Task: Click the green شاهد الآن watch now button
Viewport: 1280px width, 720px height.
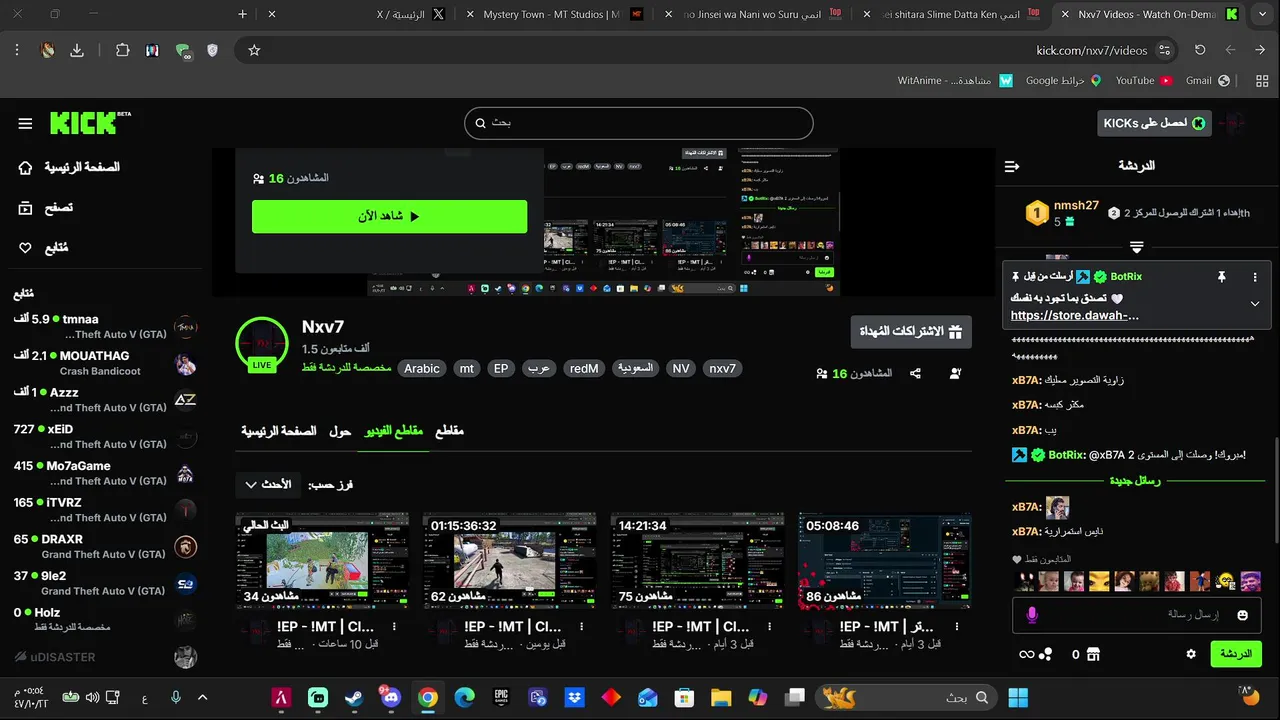Action: 389,216
